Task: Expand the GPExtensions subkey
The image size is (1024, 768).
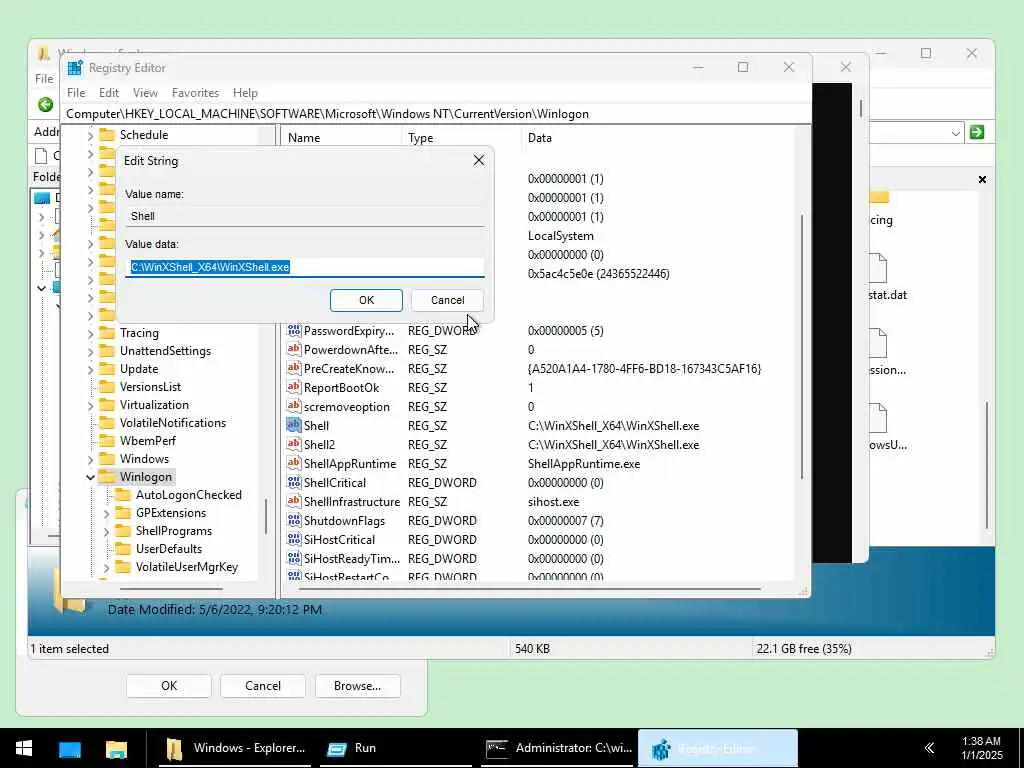Action: tap(106, 513)
